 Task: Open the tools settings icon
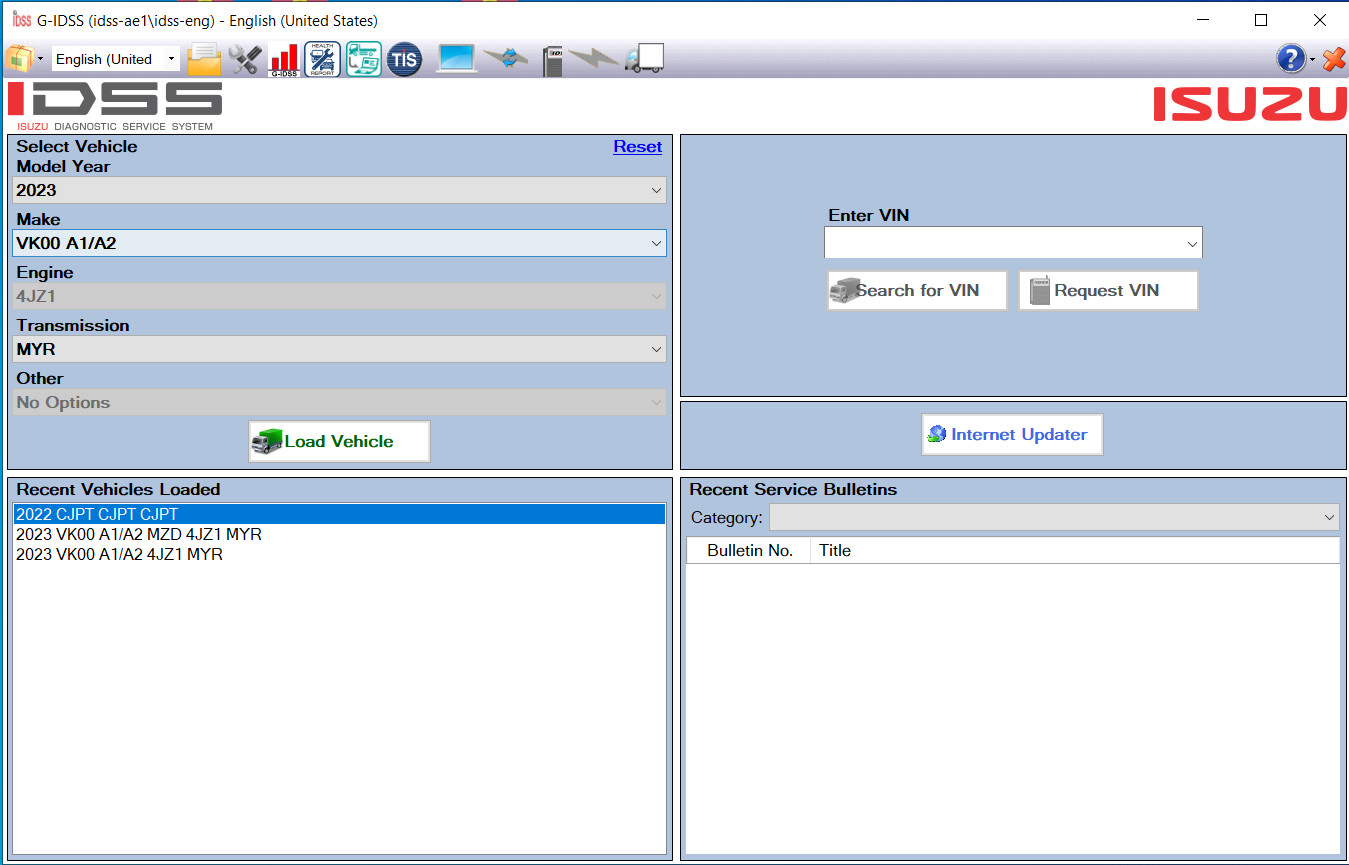[x=244, y=58]
